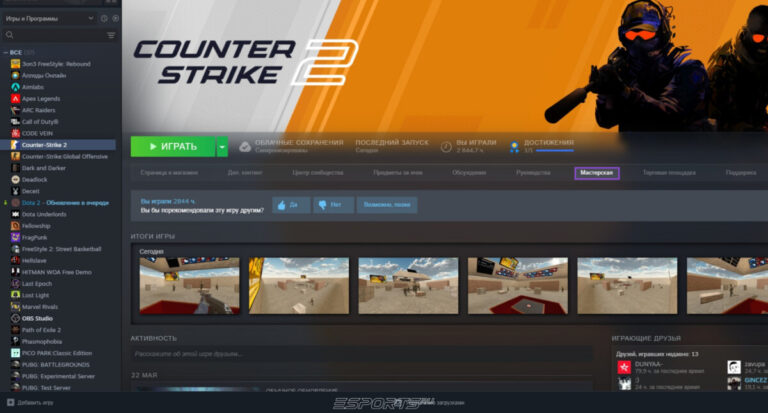Click the library search field

coord(59,35)
